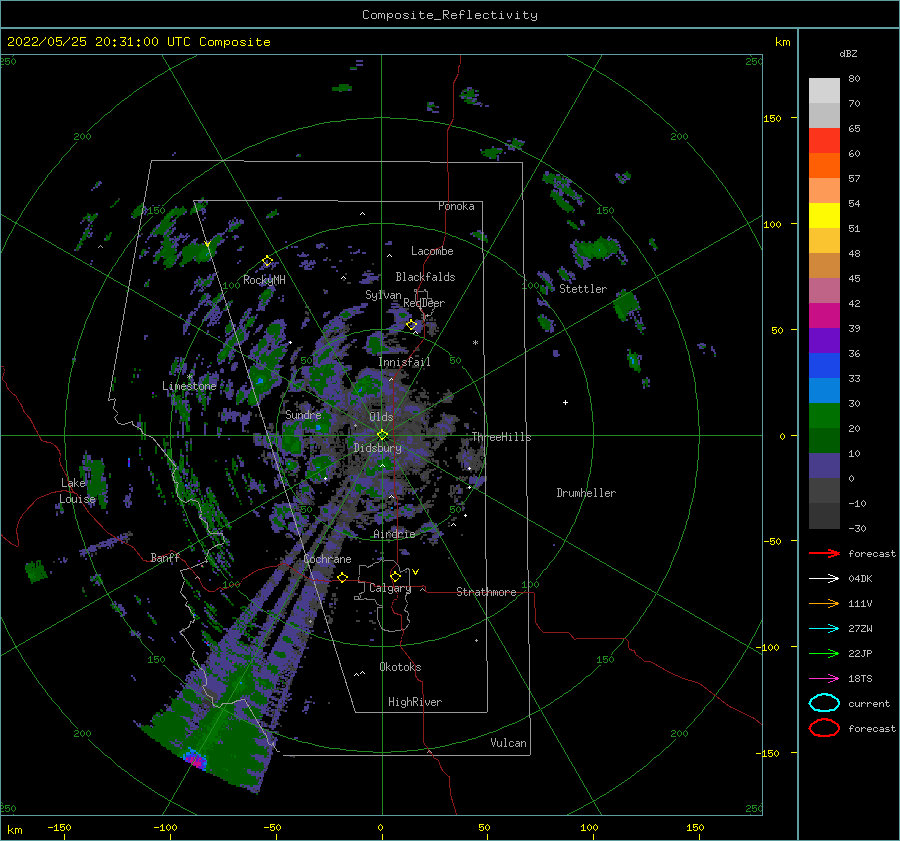The image size is (900, 841).
Task: Click the HighRiver town label
Action: coord(415,702)
